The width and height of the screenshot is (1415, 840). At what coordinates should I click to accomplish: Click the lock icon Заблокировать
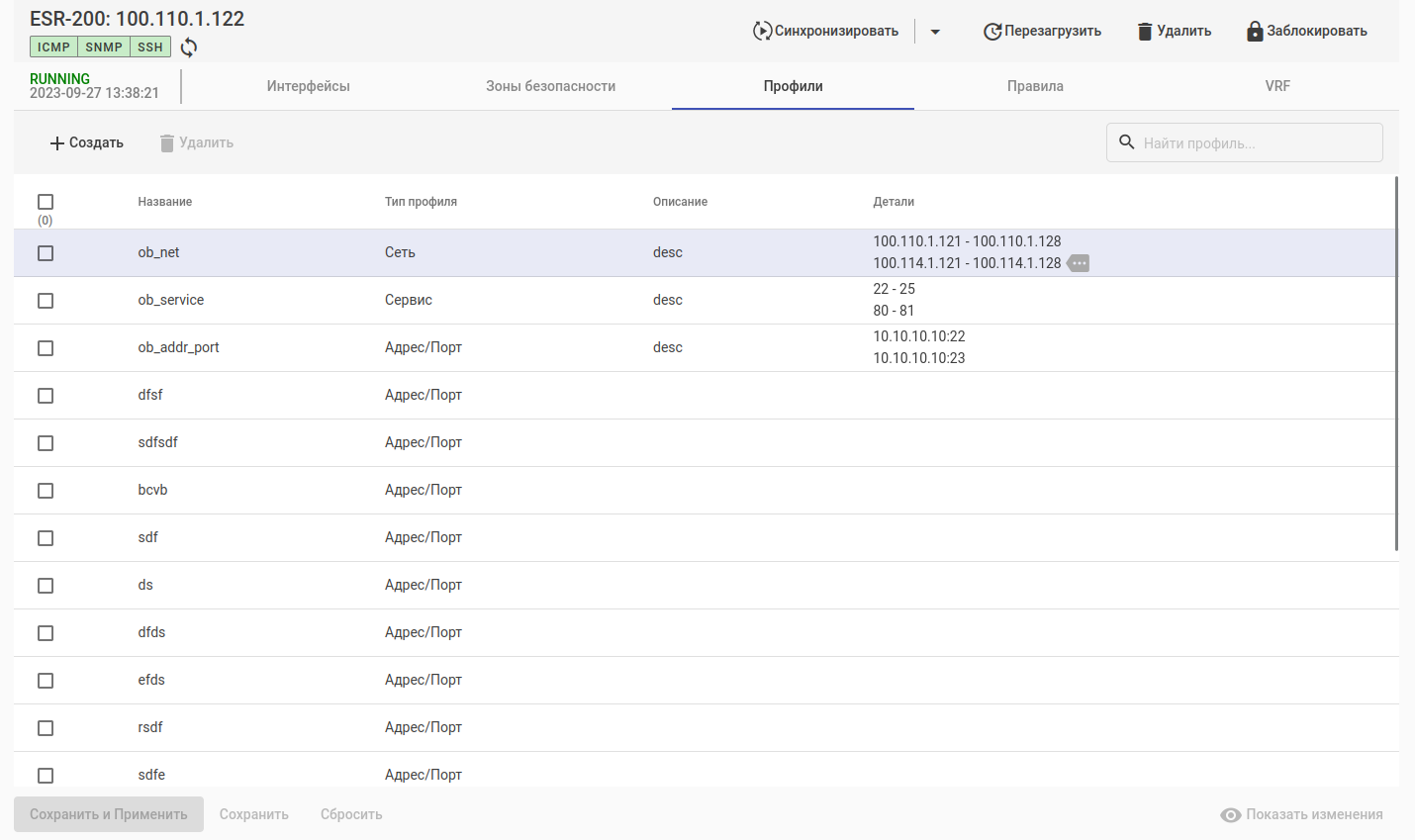tap(1255, 31)
